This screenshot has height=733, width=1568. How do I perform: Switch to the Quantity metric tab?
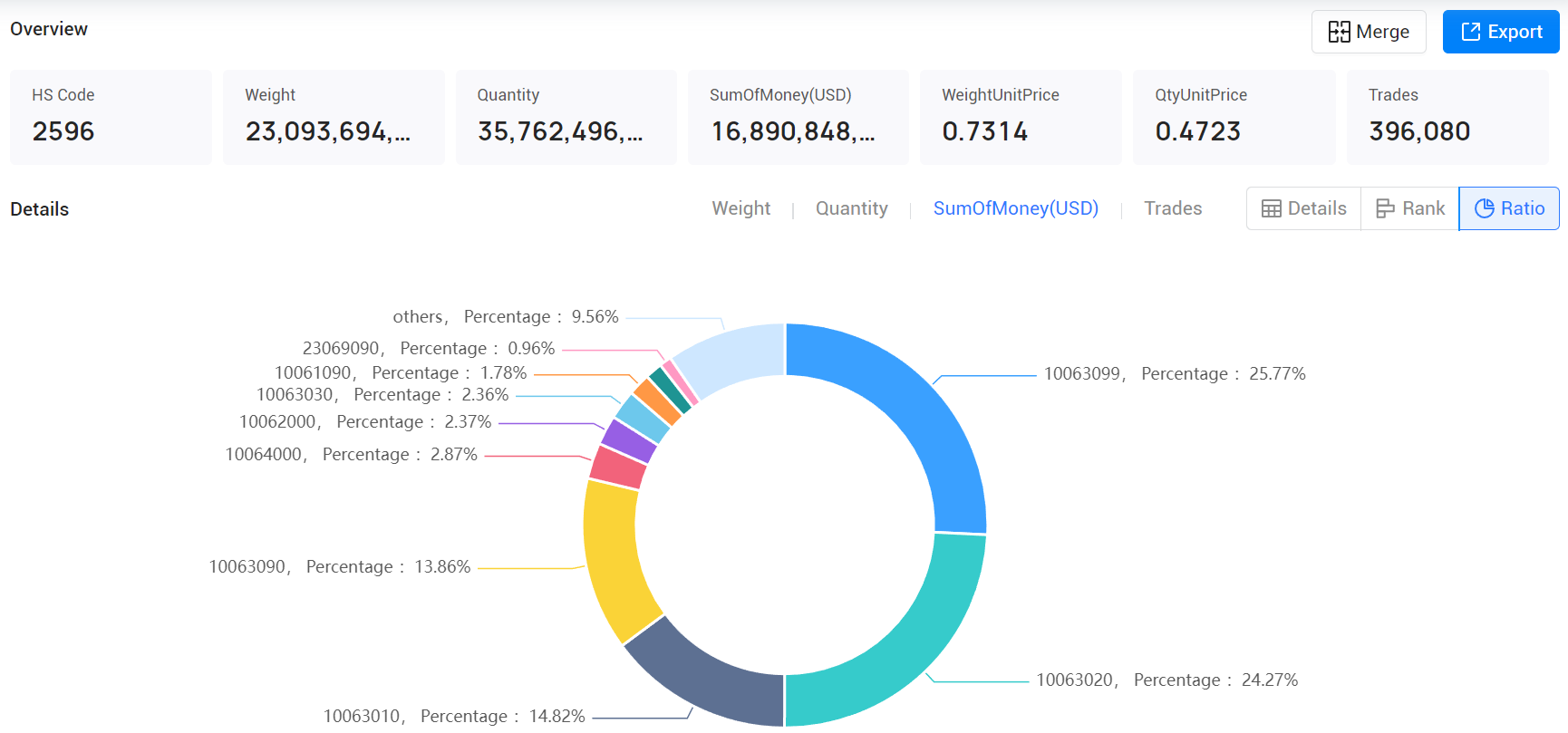tap(851, 208)
